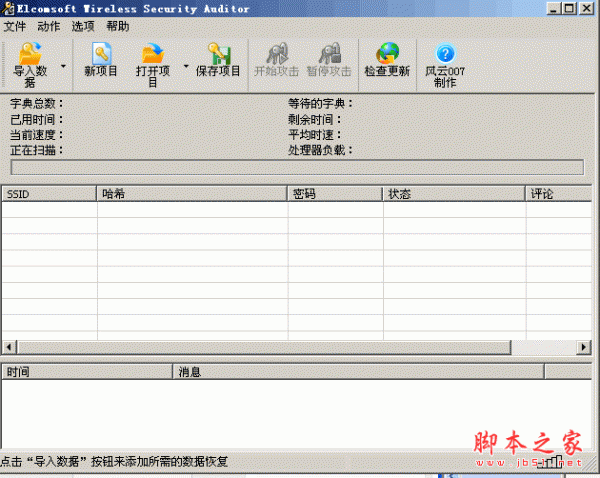Viewport: 600px width, 478px height.
Task: Maximize the Wireless Security Auditor window
Action: tap(569, 8)
